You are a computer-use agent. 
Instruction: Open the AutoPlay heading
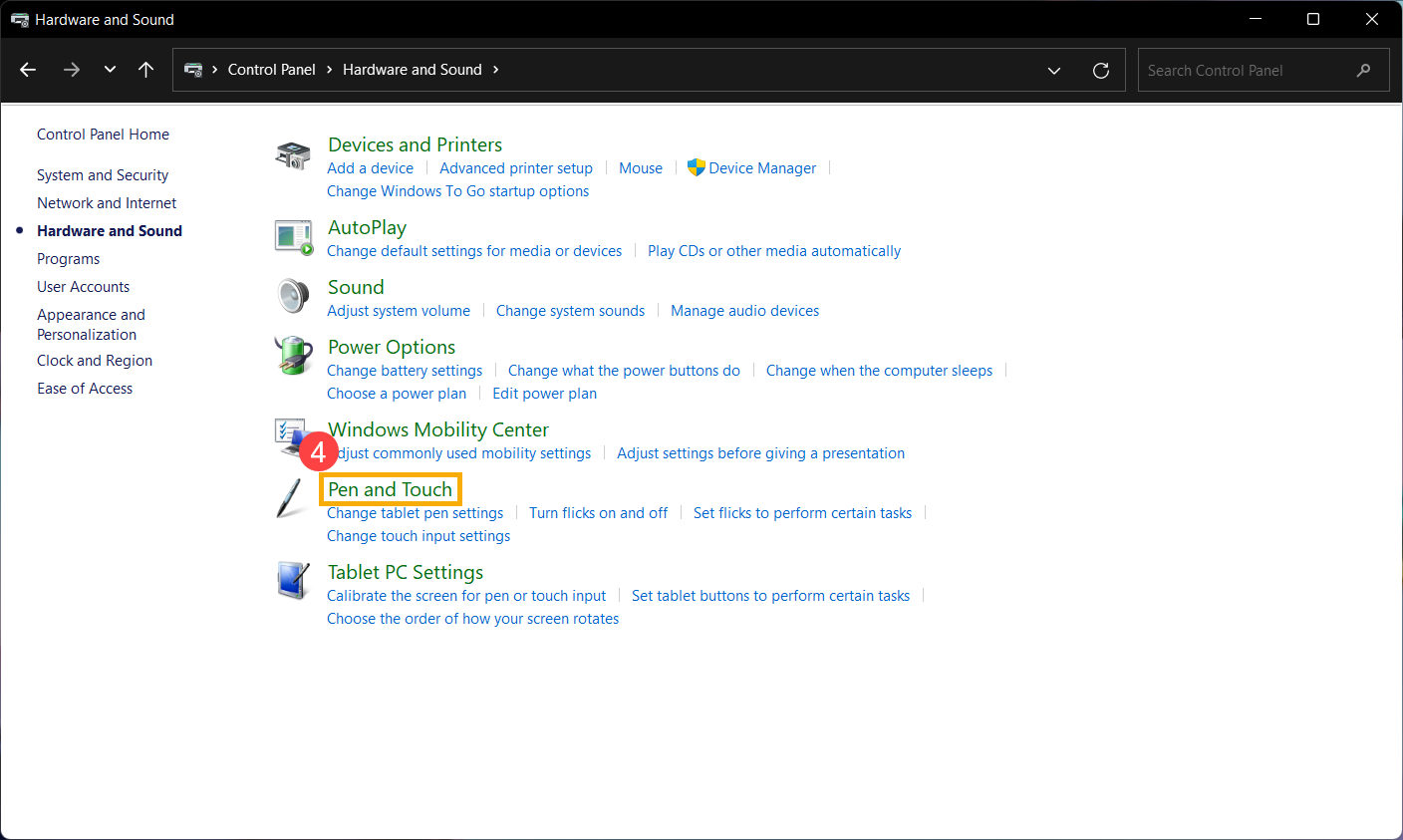(x=367, y=227)
